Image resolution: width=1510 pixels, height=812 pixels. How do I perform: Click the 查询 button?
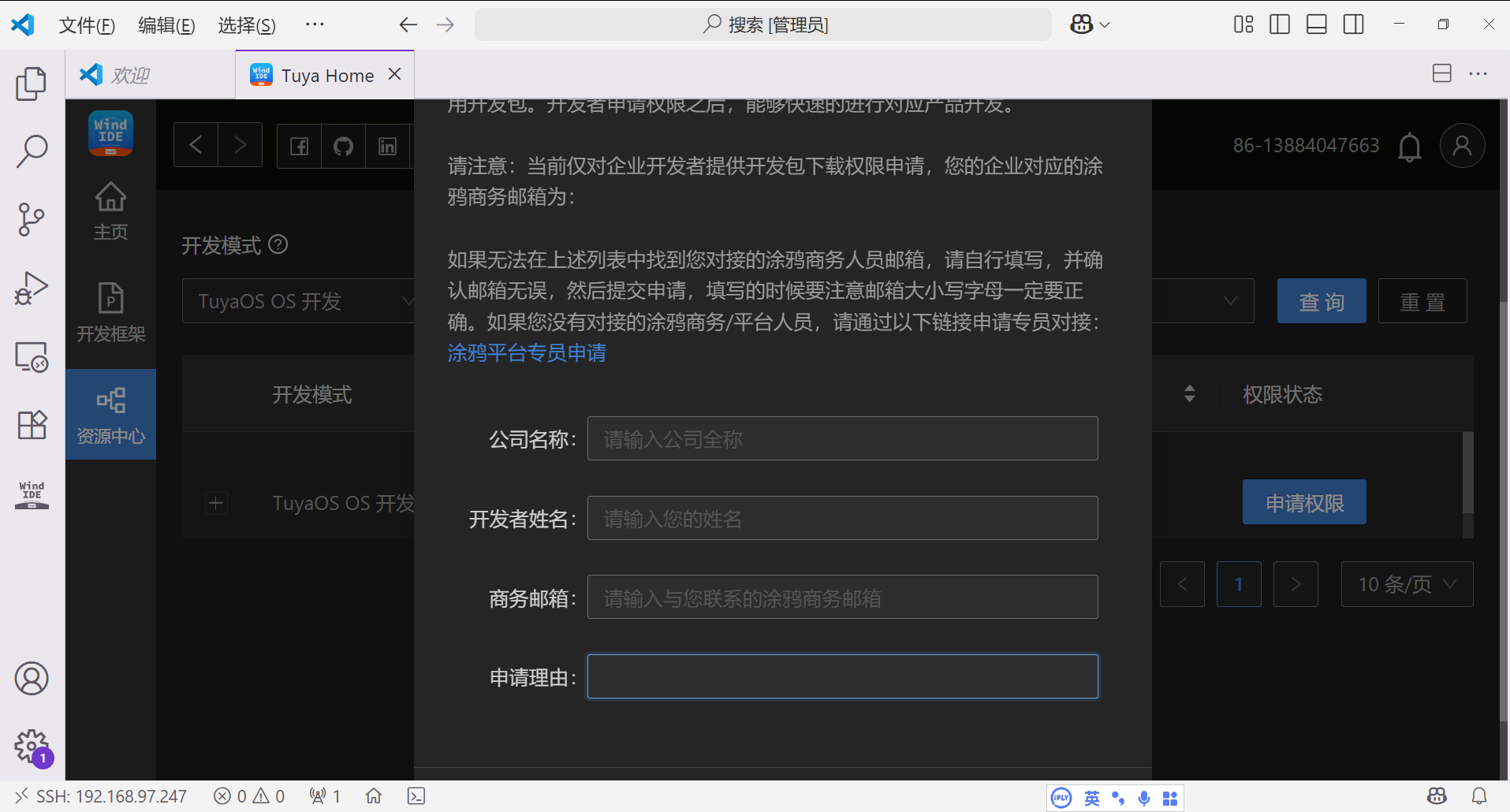(1322, 301)
